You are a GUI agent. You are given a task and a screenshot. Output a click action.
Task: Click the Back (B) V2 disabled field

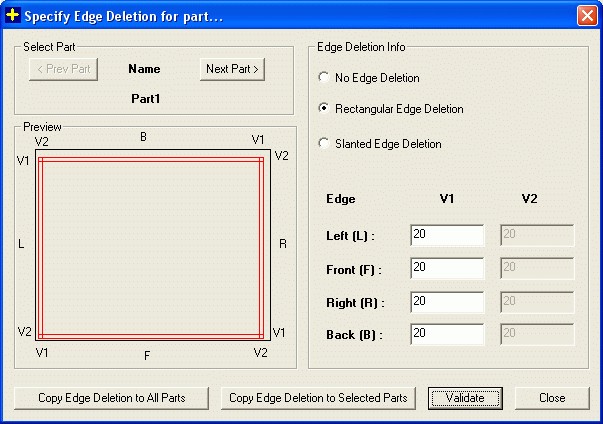coord(537,334)
